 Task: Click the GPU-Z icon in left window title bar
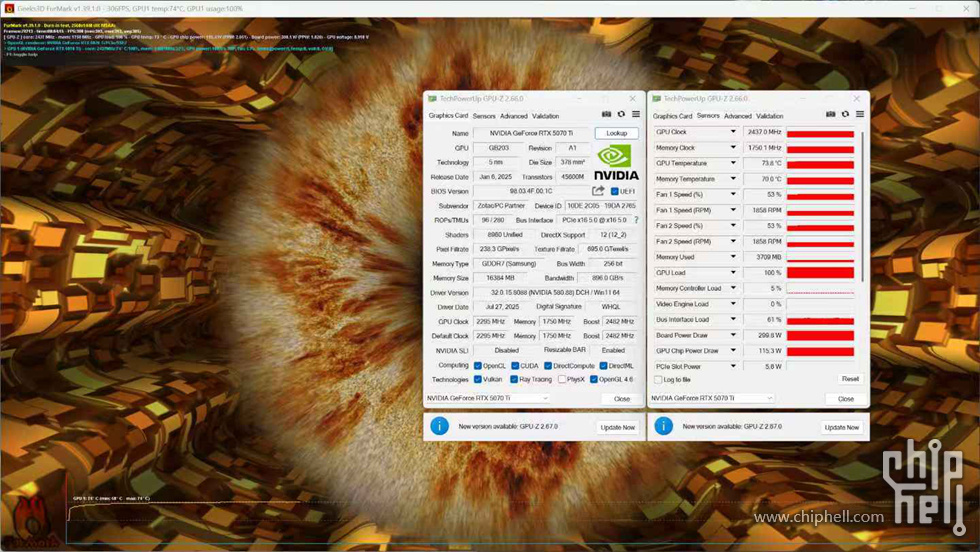pos(432,99)
